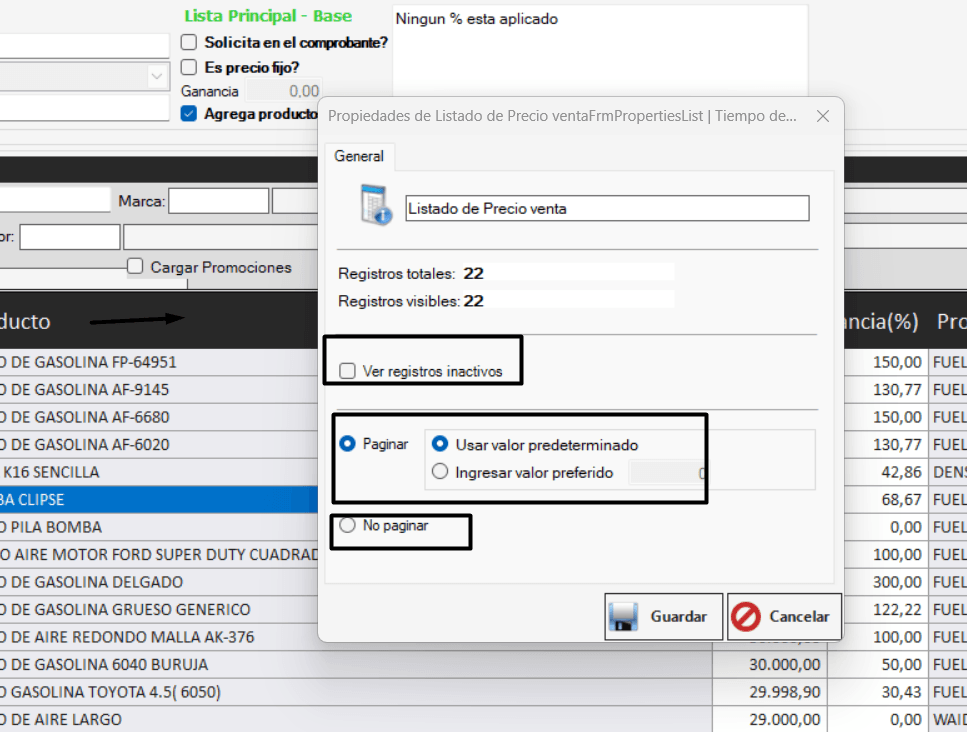Select the FILTRO DE GASOLINA DELGADO row
The height and width of the screenshot is (732, 967).
(x=150, y=582)
